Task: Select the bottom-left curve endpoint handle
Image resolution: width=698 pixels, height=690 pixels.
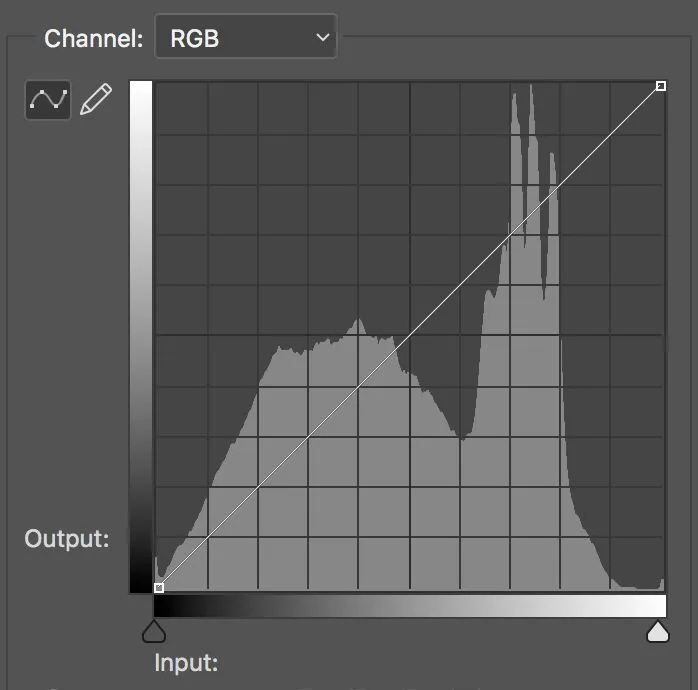Action: pos(159,587)
